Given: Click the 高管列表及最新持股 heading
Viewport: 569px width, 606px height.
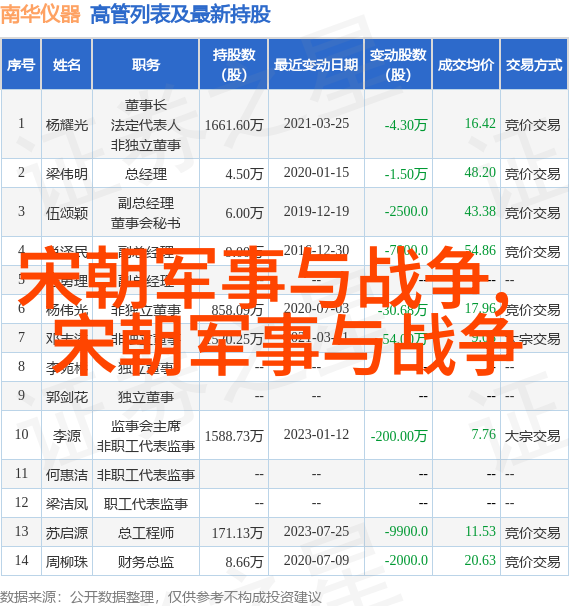Looking at the screenshot, I should (x=180, y=15).
